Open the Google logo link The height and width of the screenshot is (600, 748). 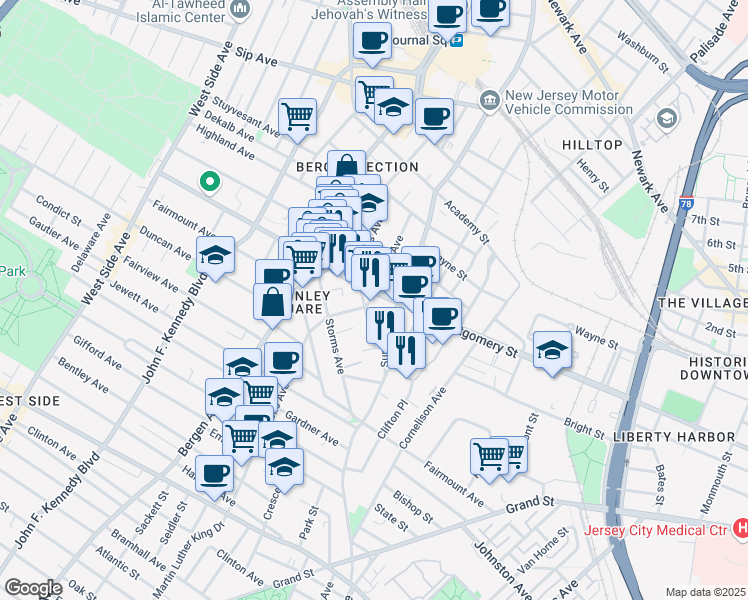click(33, 588)
